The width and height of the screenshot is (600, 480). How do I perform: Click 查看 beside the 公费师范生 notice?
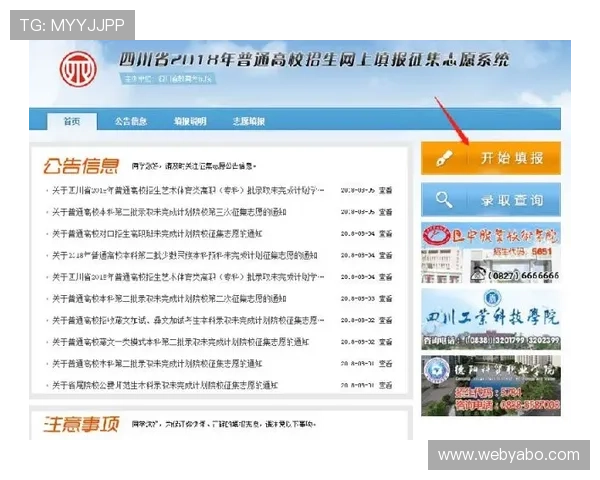coord(385,385)
